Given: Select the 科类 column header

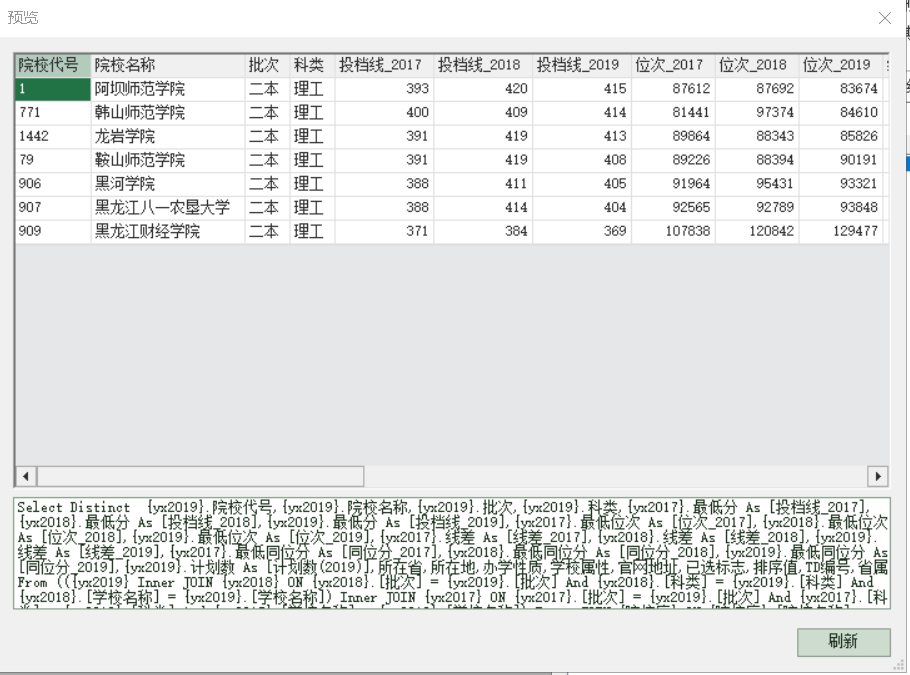Looking at the screenshot, I should pyautogui.click(x=312, y=65).
